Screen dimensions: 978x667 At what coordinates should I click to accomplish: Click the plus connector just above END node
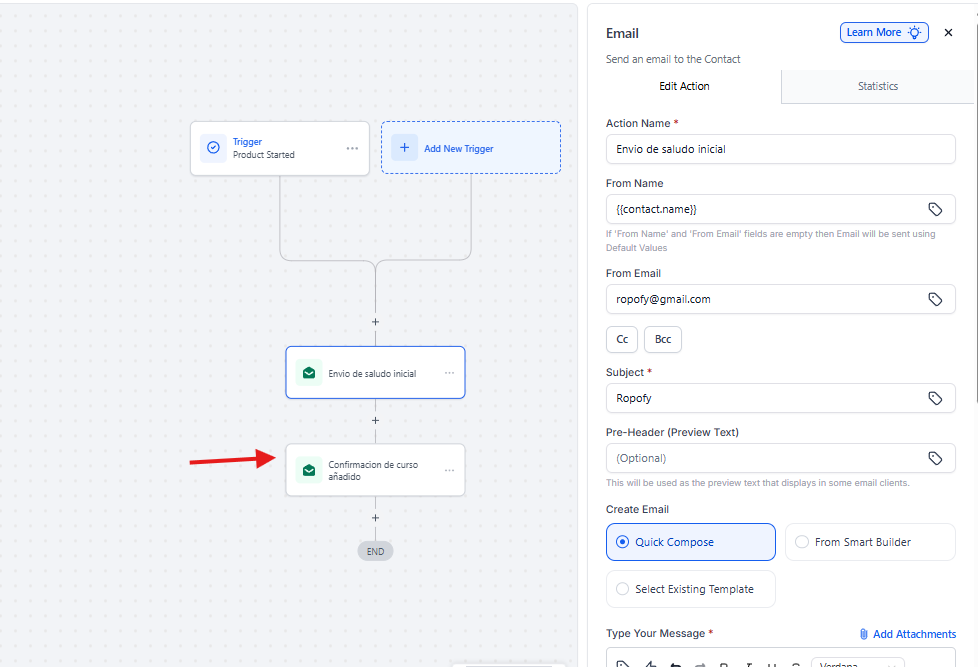click(376, 518)
